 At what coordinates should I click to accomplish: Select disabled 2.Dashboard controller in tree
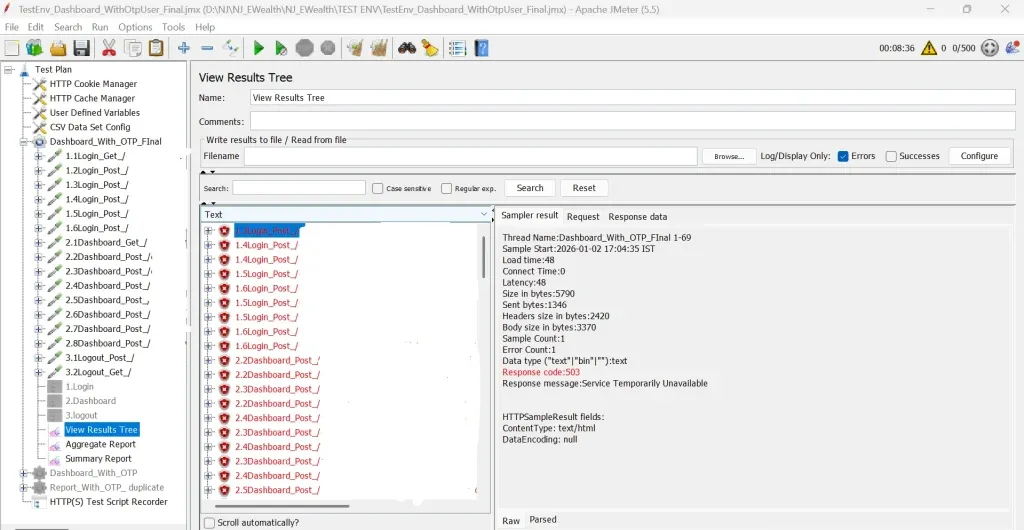[90, 401]
